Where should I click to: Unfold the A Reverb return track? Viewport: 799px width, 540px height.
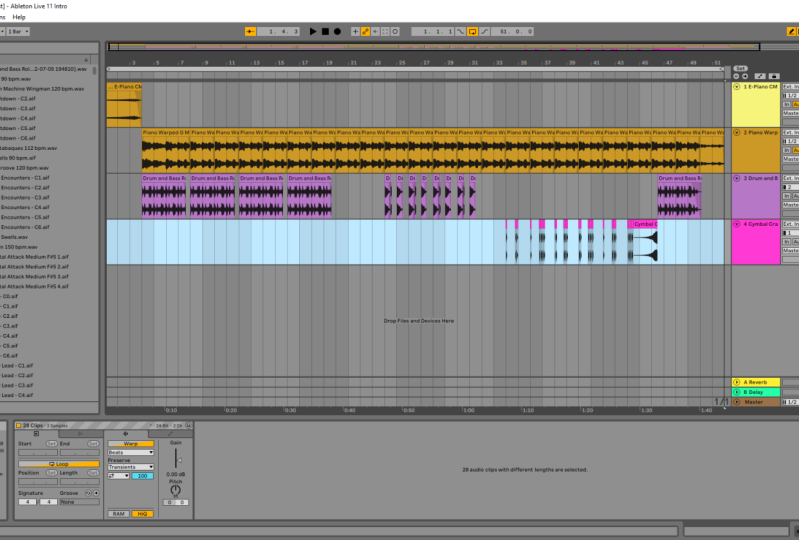737,382
